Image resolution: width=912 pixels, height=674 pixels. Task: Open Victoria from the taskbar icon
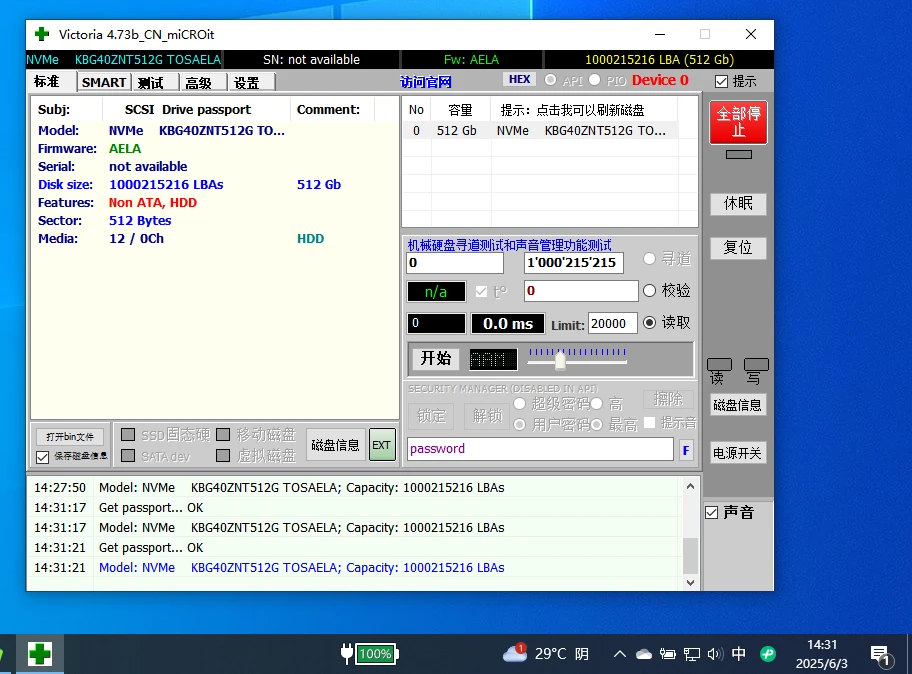40,654
